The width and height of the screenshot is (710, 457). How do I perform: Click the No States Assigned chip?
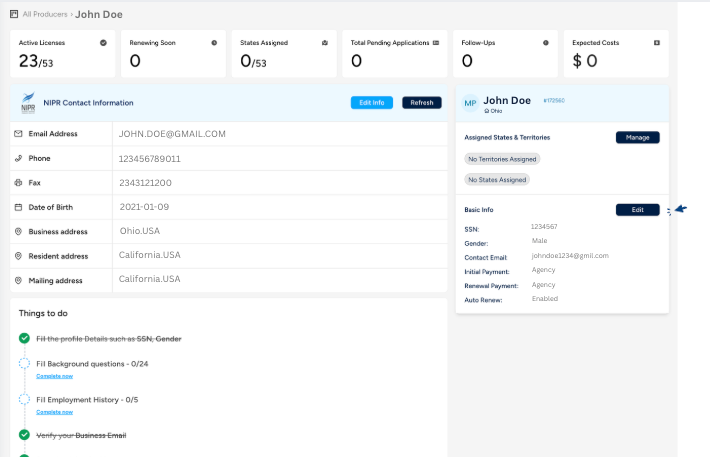point(497,180)
